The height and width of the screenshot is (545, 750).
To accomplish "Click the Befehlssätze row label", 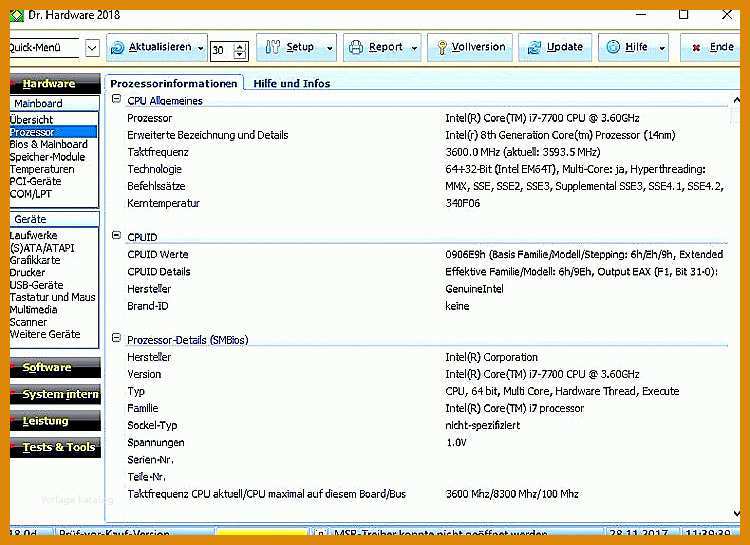I will coord(156,186).
